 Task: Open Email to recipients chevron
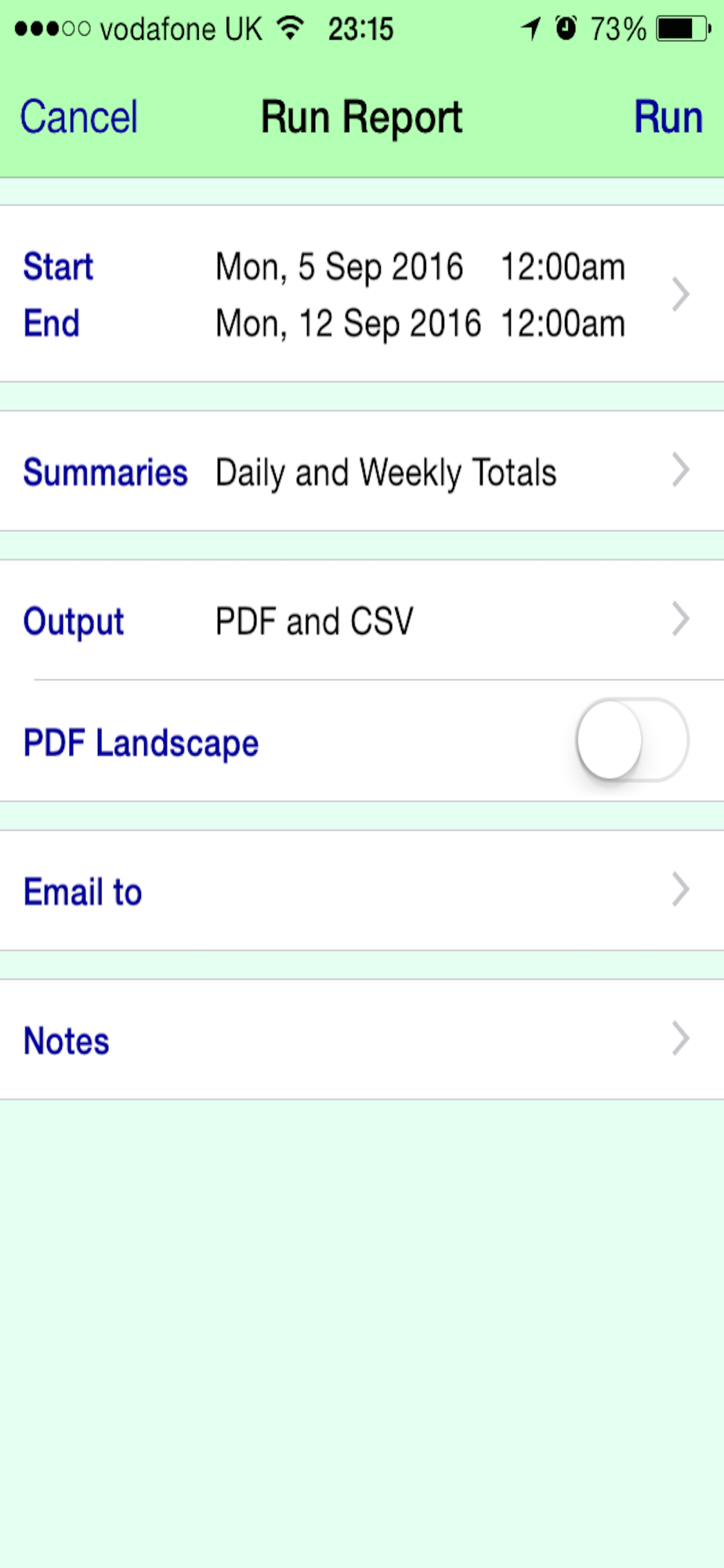[x=680, y=891]
